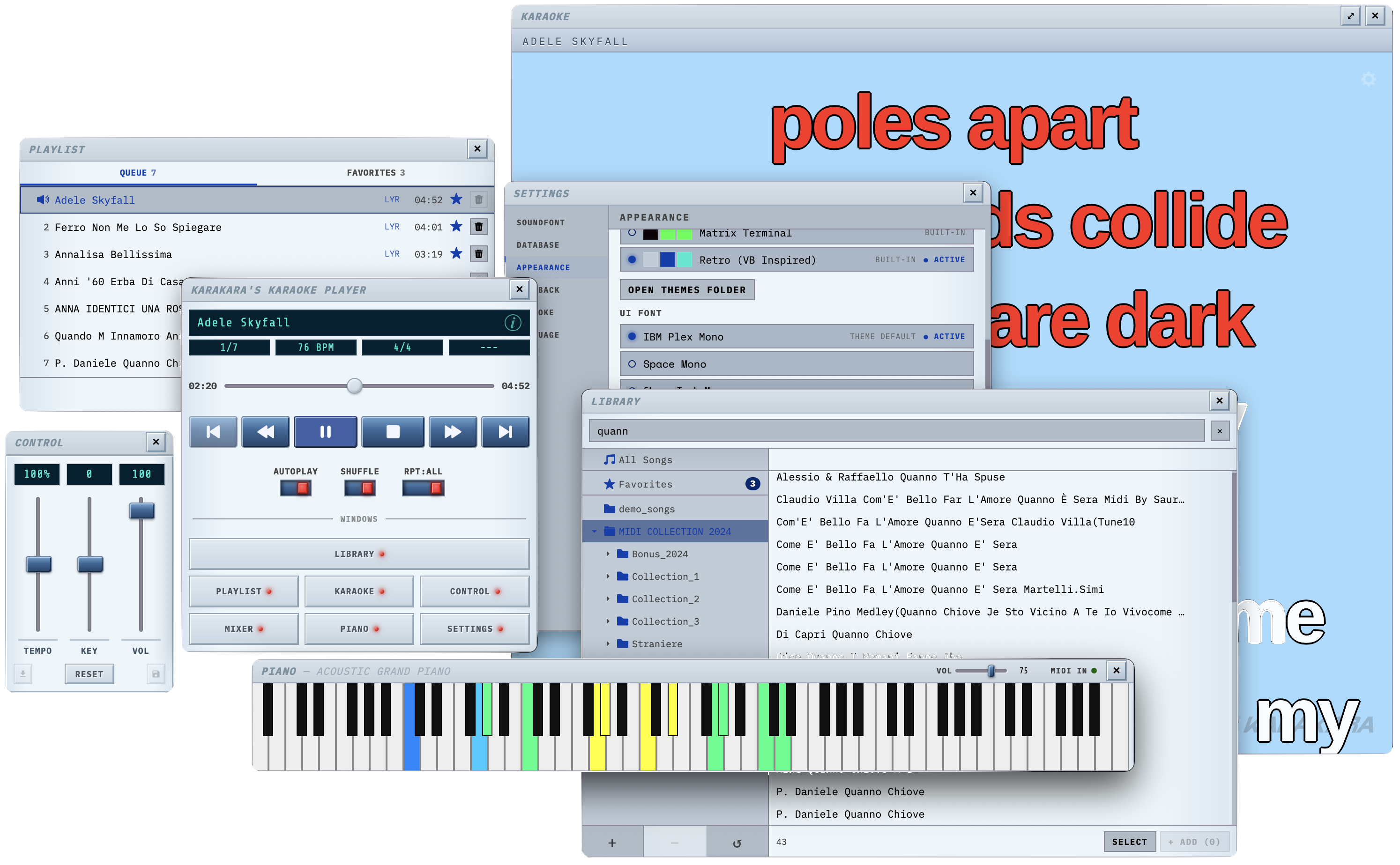Switch to the Queue tab in Playlist

coord(138,173)
